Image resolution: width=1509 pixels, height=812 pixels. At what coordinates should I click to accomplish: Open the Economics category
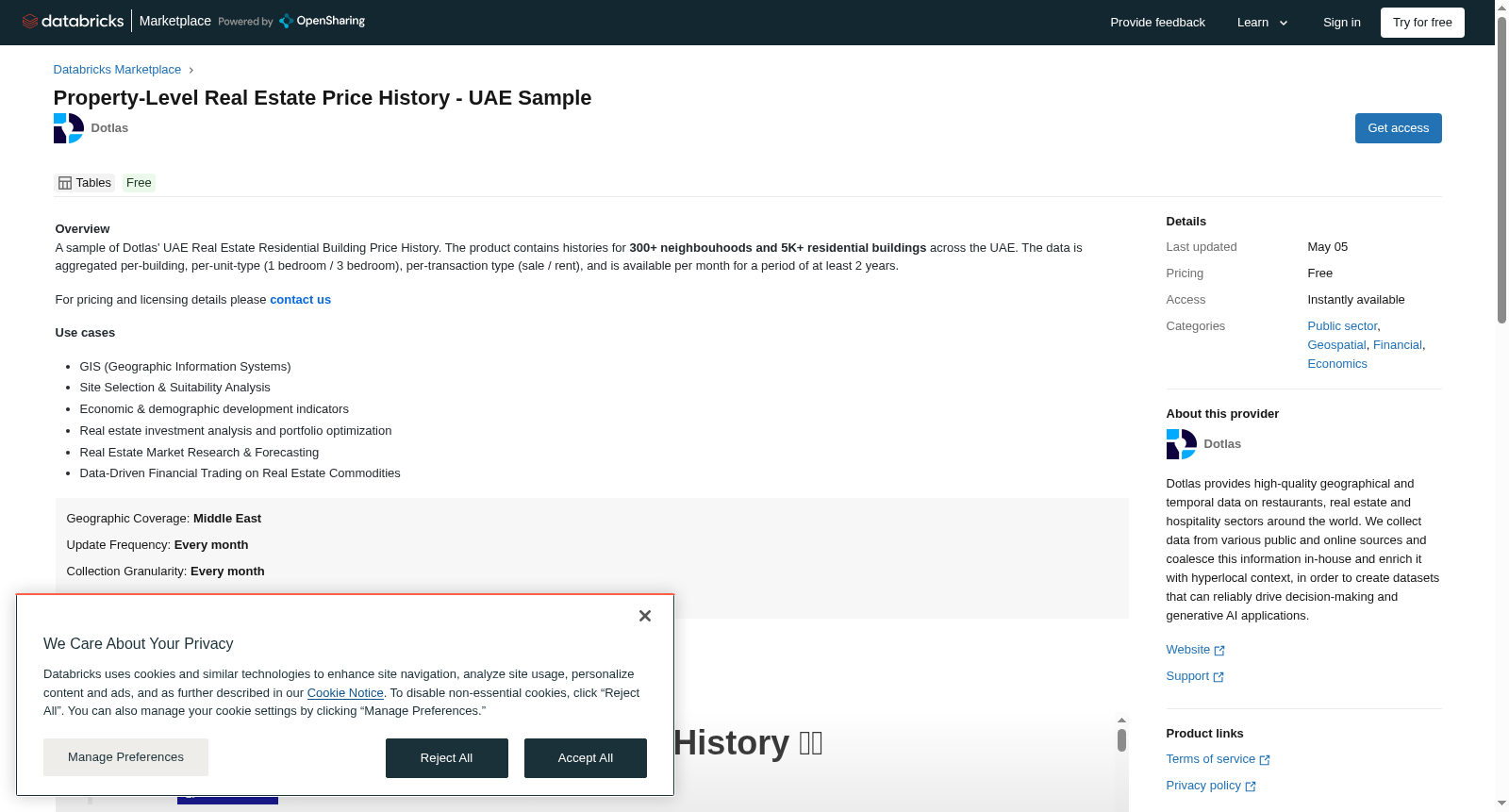(1337, 364)
